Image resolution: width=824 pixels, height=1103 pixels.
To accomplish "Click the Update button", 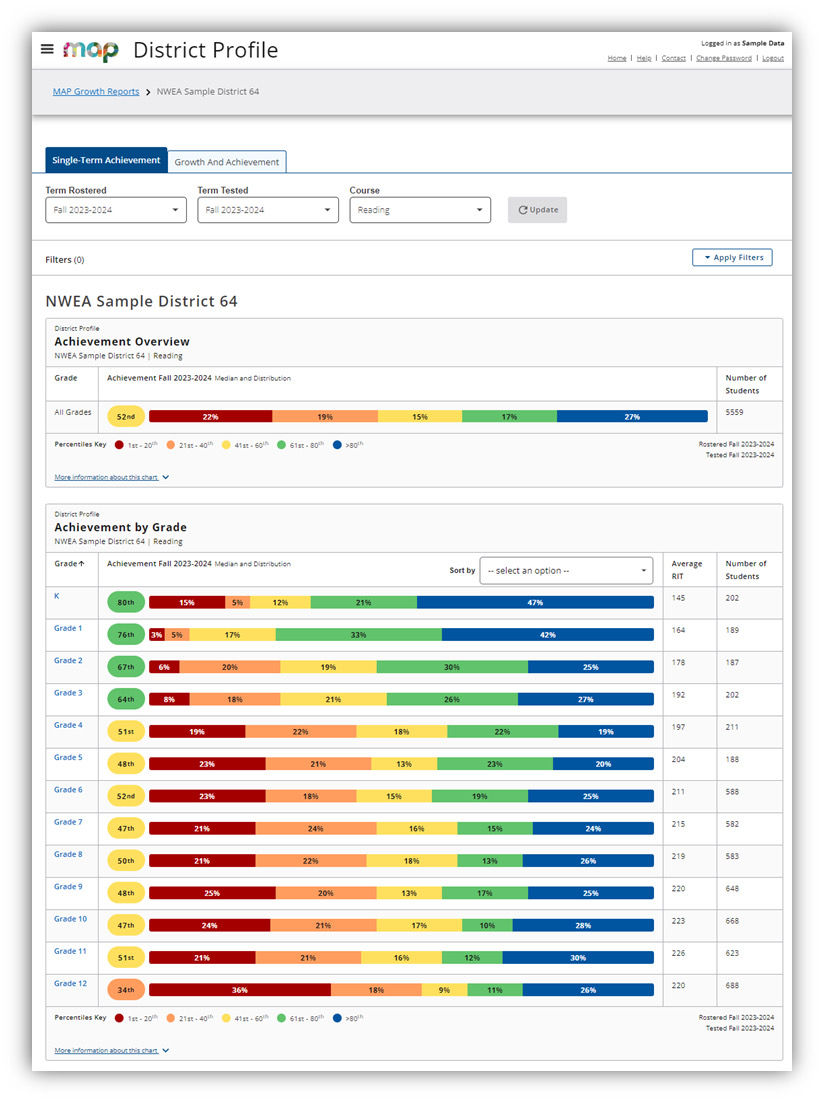I will (537, 210).
